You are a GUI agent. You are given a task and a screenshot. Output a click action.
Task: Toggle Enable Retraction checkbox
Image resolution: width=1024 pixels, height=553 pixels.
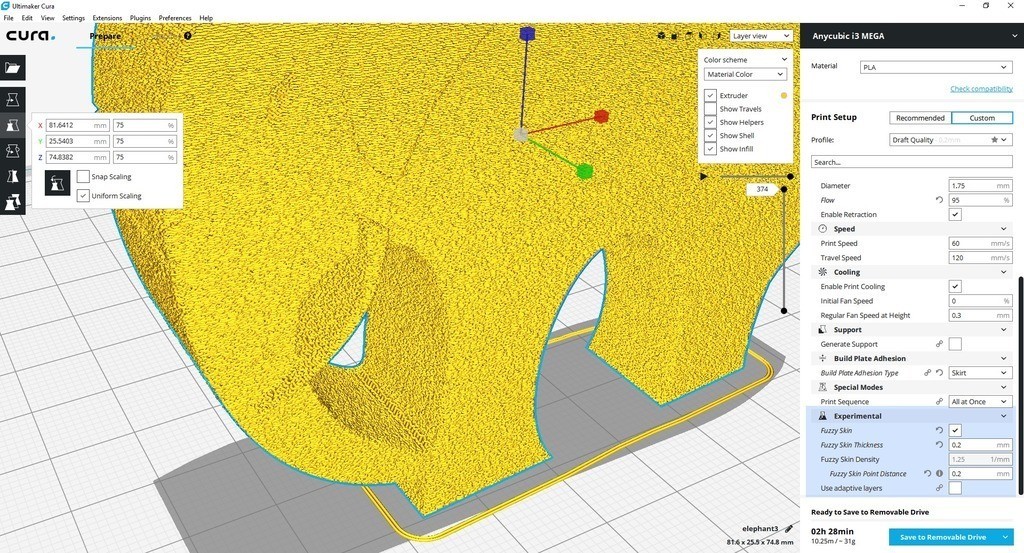(x=955, y=214)
